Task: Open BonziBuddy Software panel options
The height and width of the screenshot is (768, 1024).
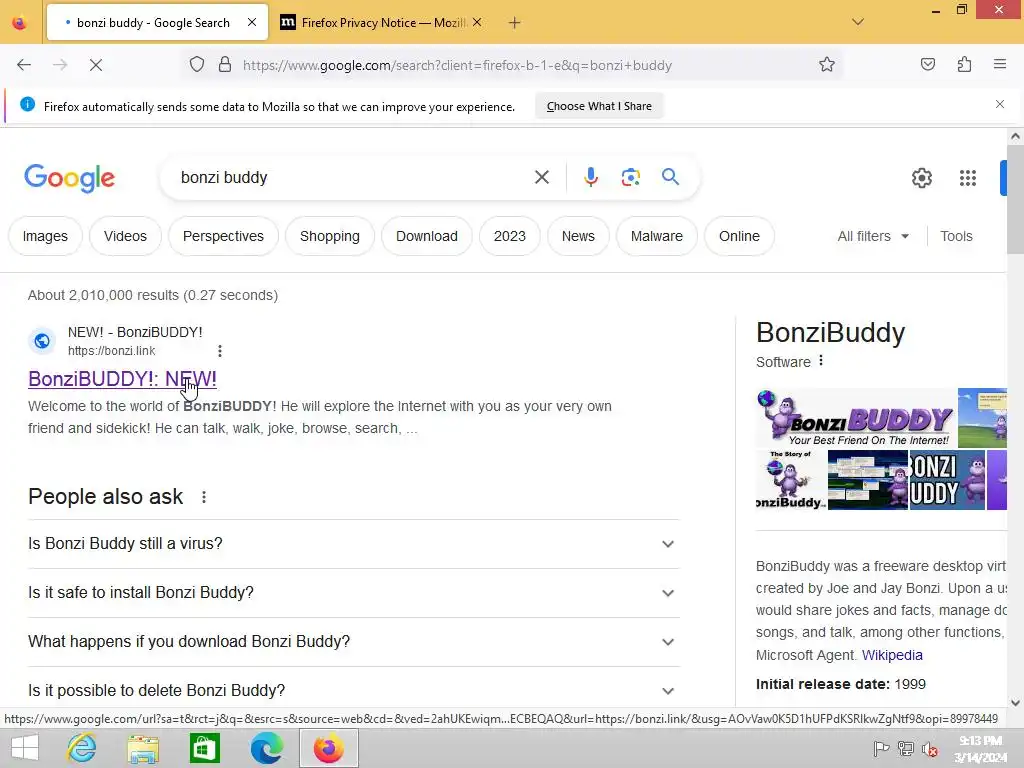Action: click(821, 361)
